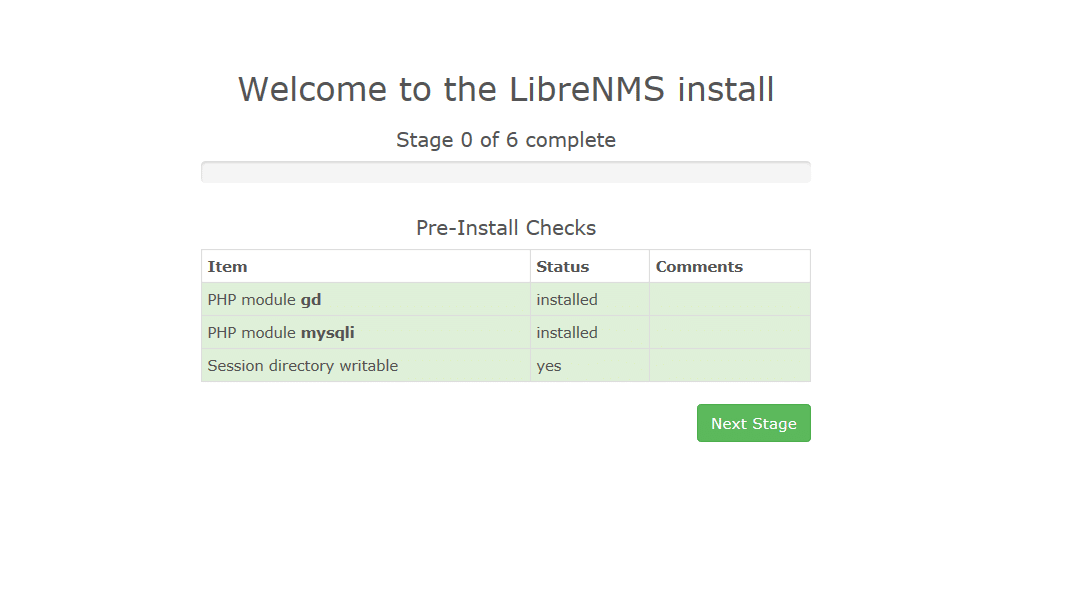The image size is (1076, 608).
Task: Click the Stage 0 of 6 complete text
Action: click(506, 140)
